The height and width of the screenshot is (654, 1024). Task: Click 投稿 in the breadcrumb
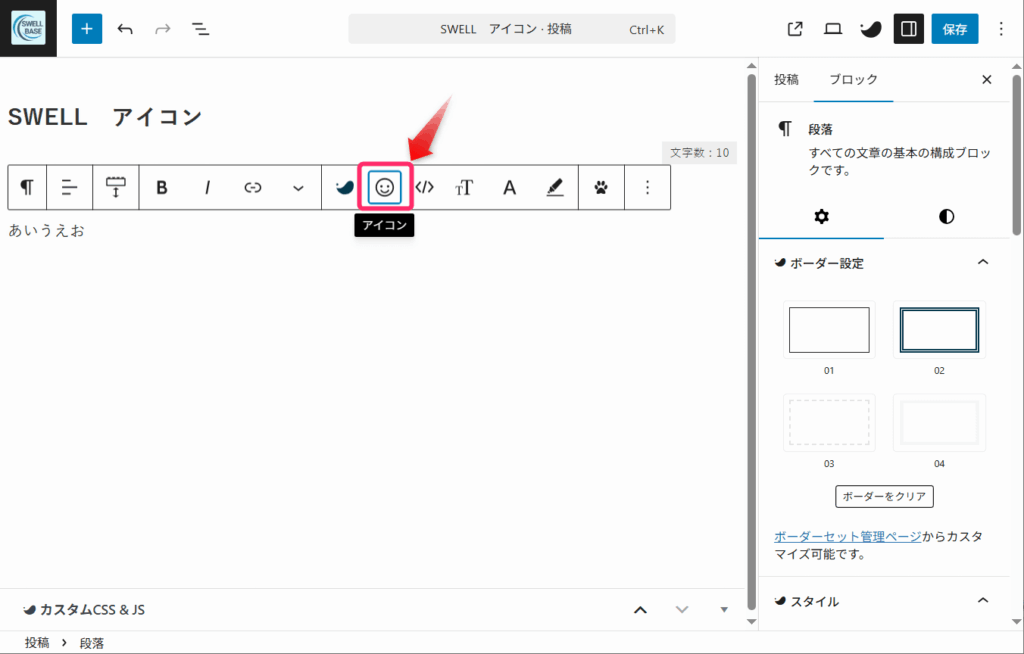[37, 643]
